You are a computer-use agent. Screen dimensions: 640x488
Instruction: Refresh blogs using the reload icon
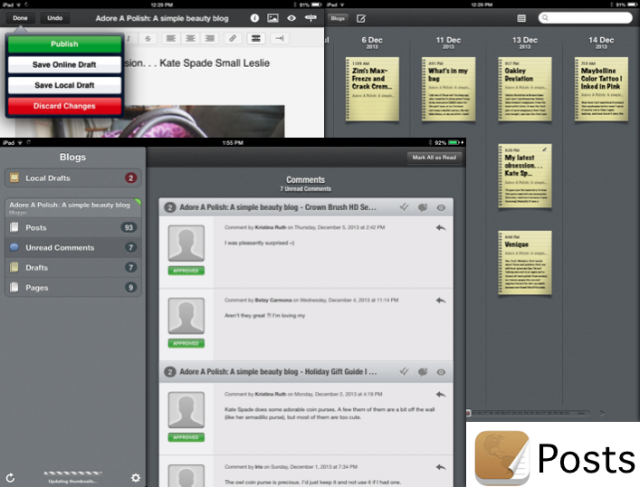(x=11, y=477)
